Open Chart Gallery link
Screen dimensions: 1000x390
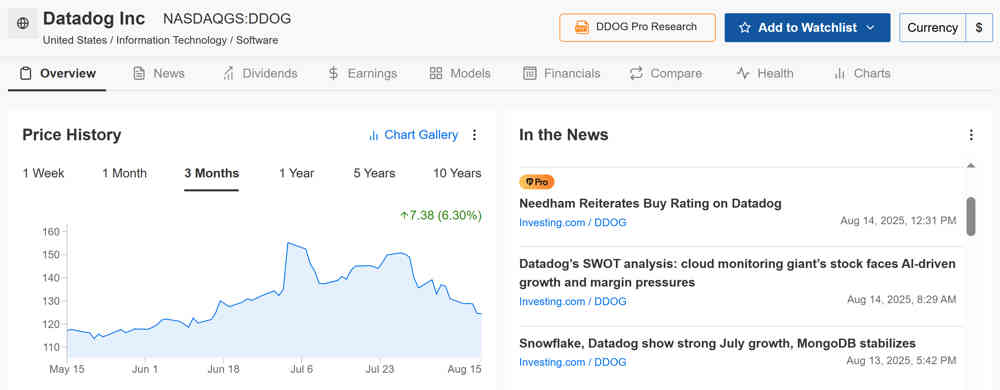click(413, 135)
